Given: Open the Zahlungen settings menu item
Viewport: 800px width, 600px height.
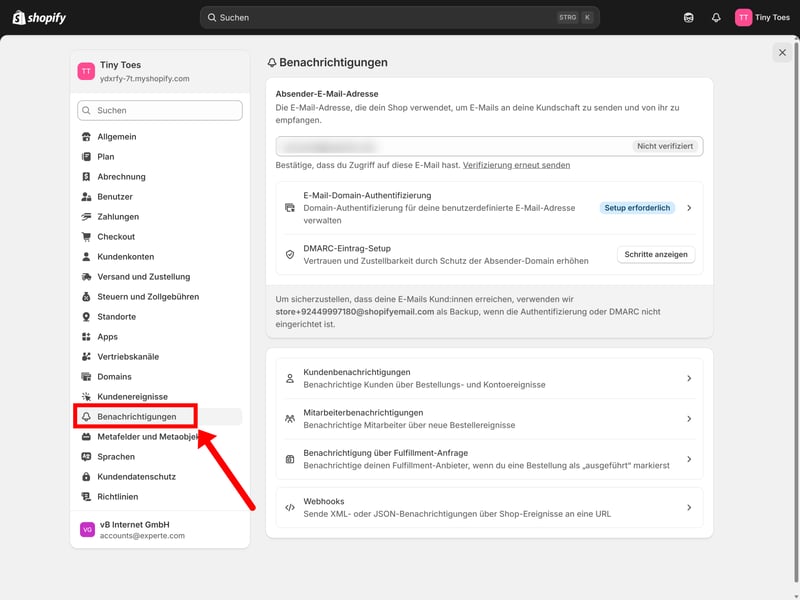Looking at the screenshot, I should pos(118,217).
